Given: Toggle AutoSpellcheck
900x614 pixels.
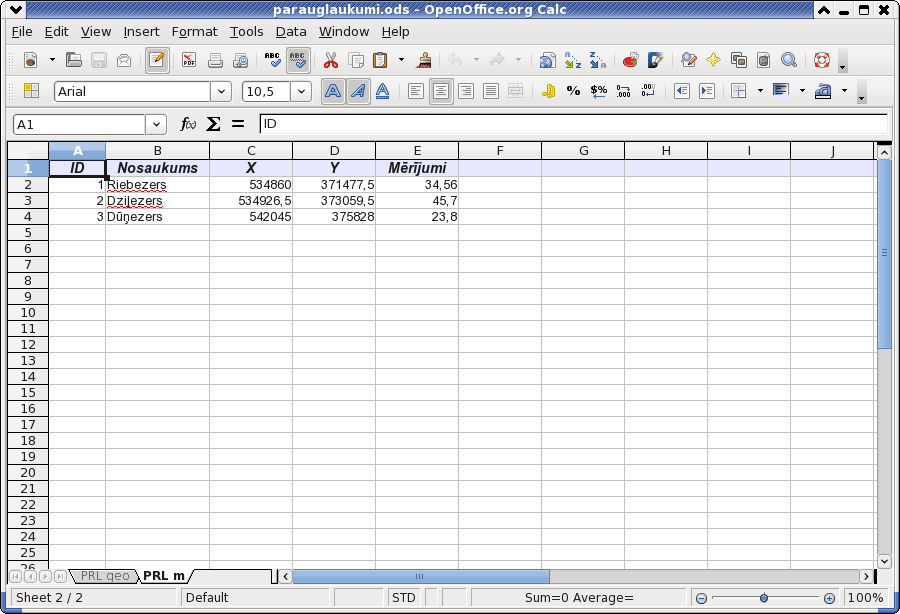Looking at the screenshot, I should 298,60.
